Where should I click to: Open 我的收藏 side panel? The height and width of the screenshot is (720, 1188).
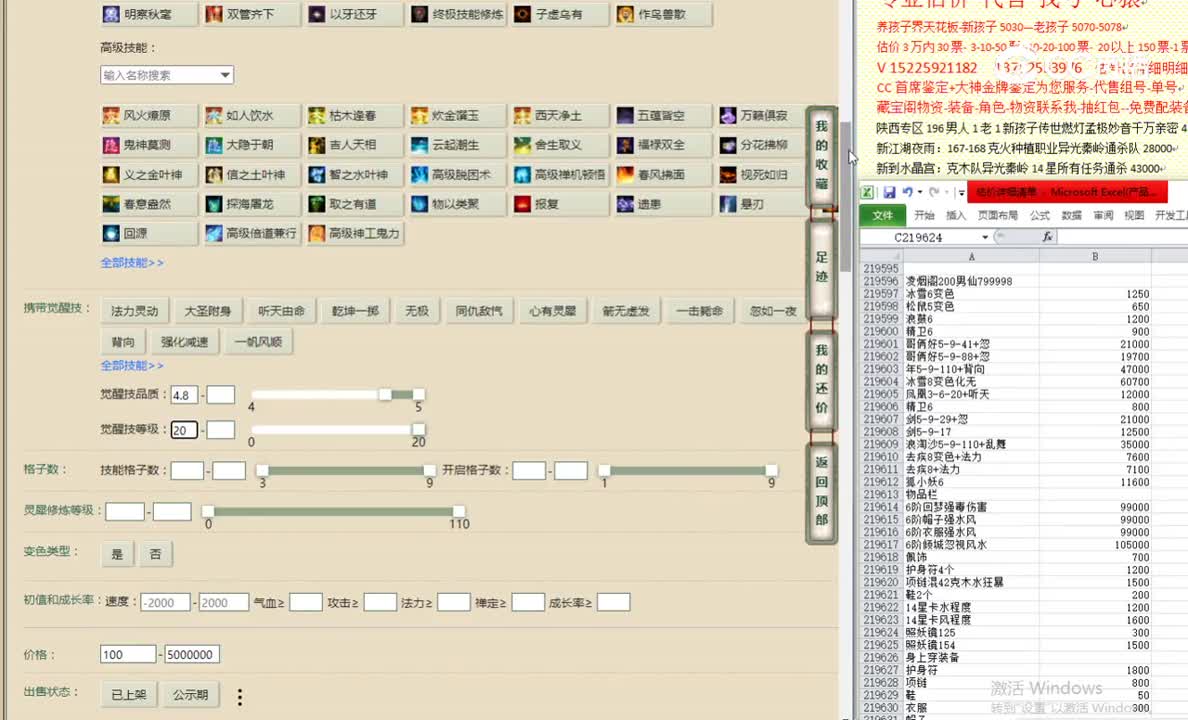[821, 155]
